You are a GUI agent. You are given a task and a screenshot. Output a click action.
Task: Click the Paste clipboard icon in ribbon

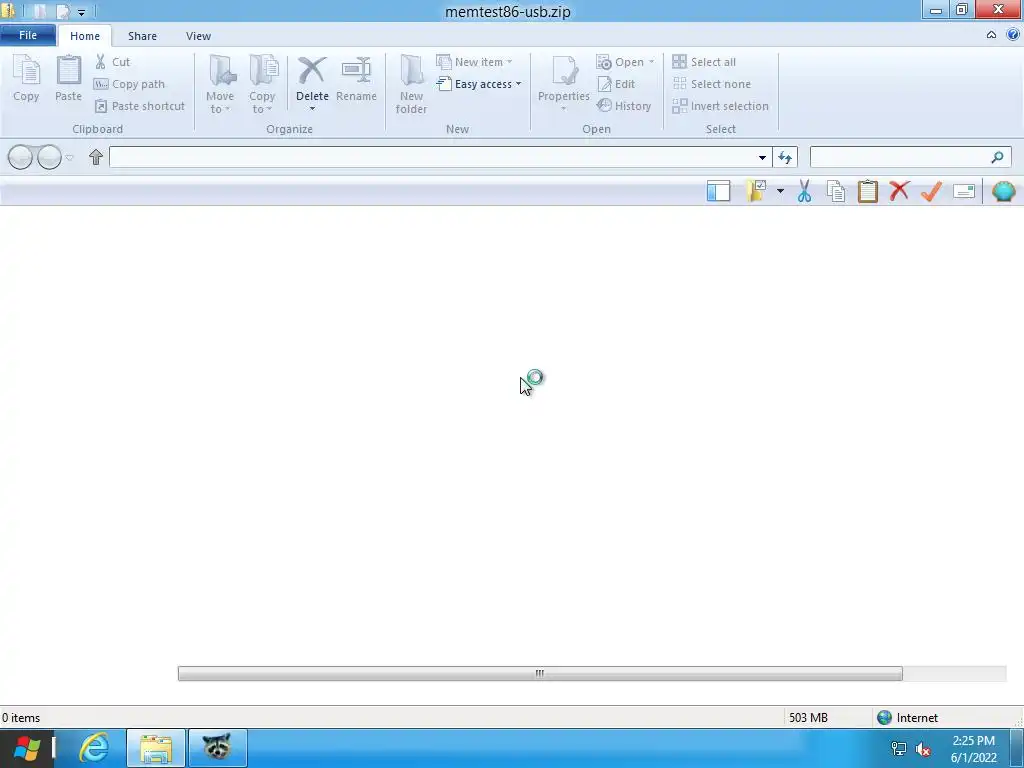point(69,71)
